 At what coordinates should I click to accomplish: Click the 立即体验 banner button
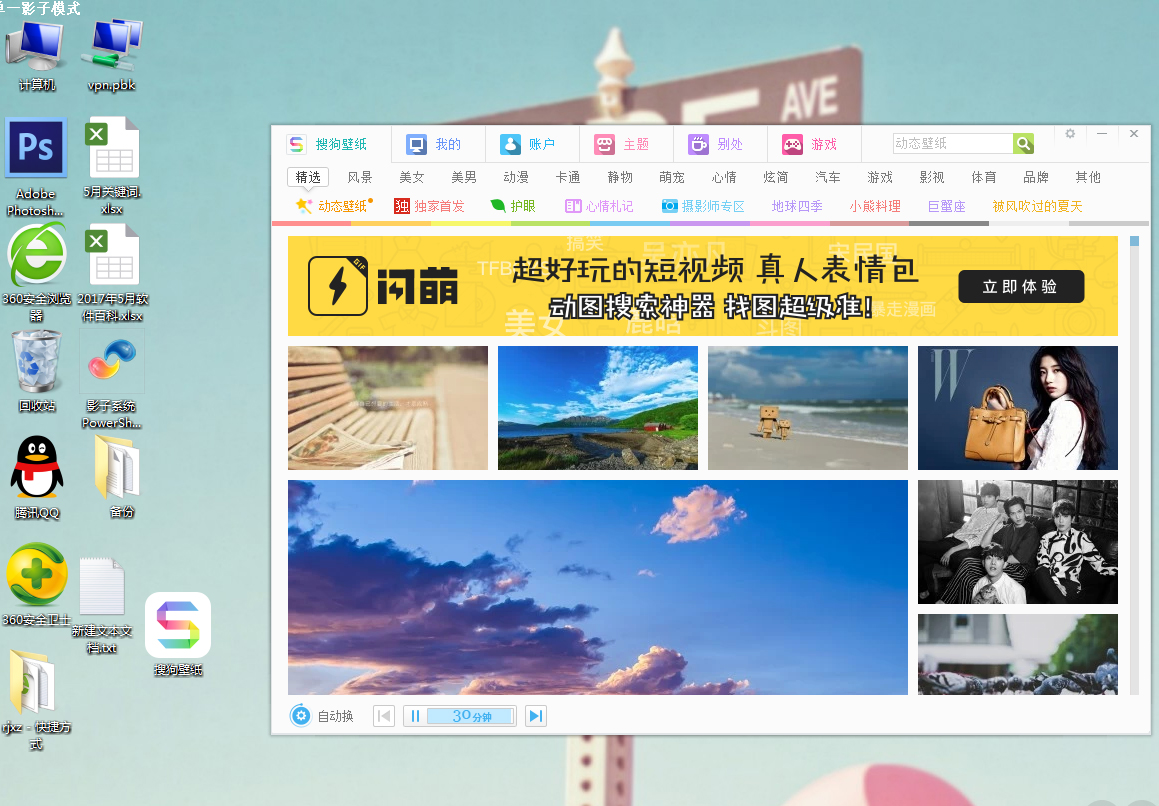click(1021, 286)
